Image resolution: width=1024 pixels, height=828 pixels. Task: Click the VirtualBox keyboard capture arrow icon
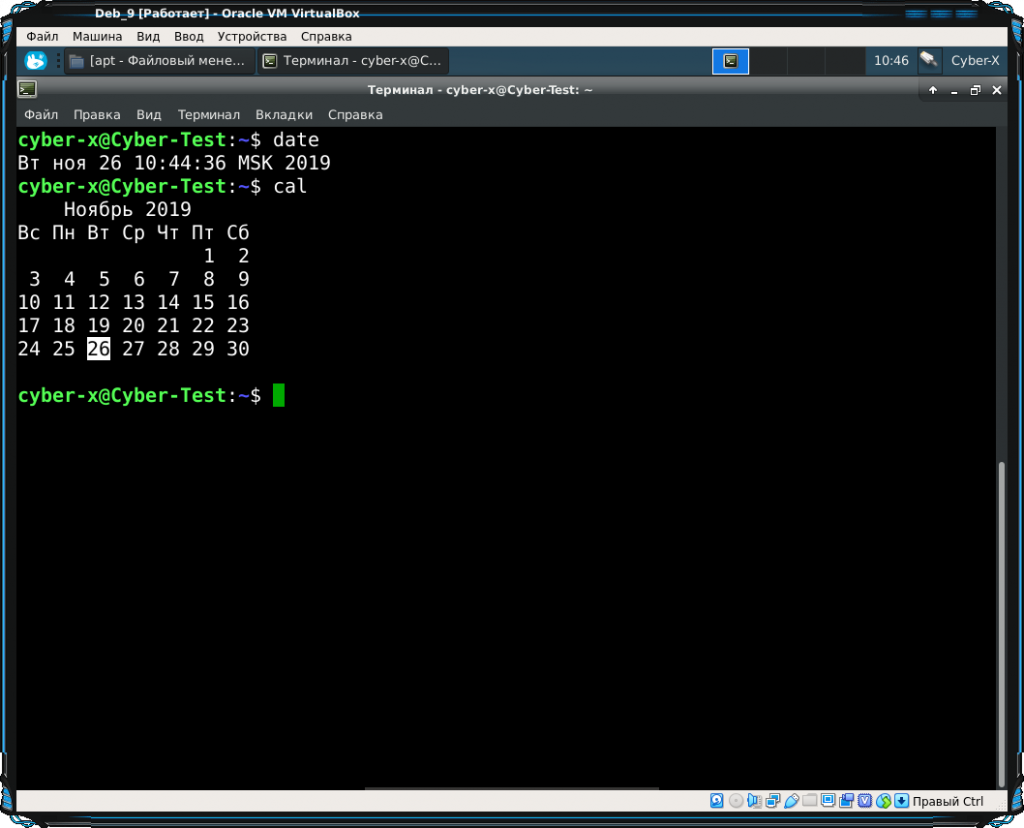click(902, 801)
